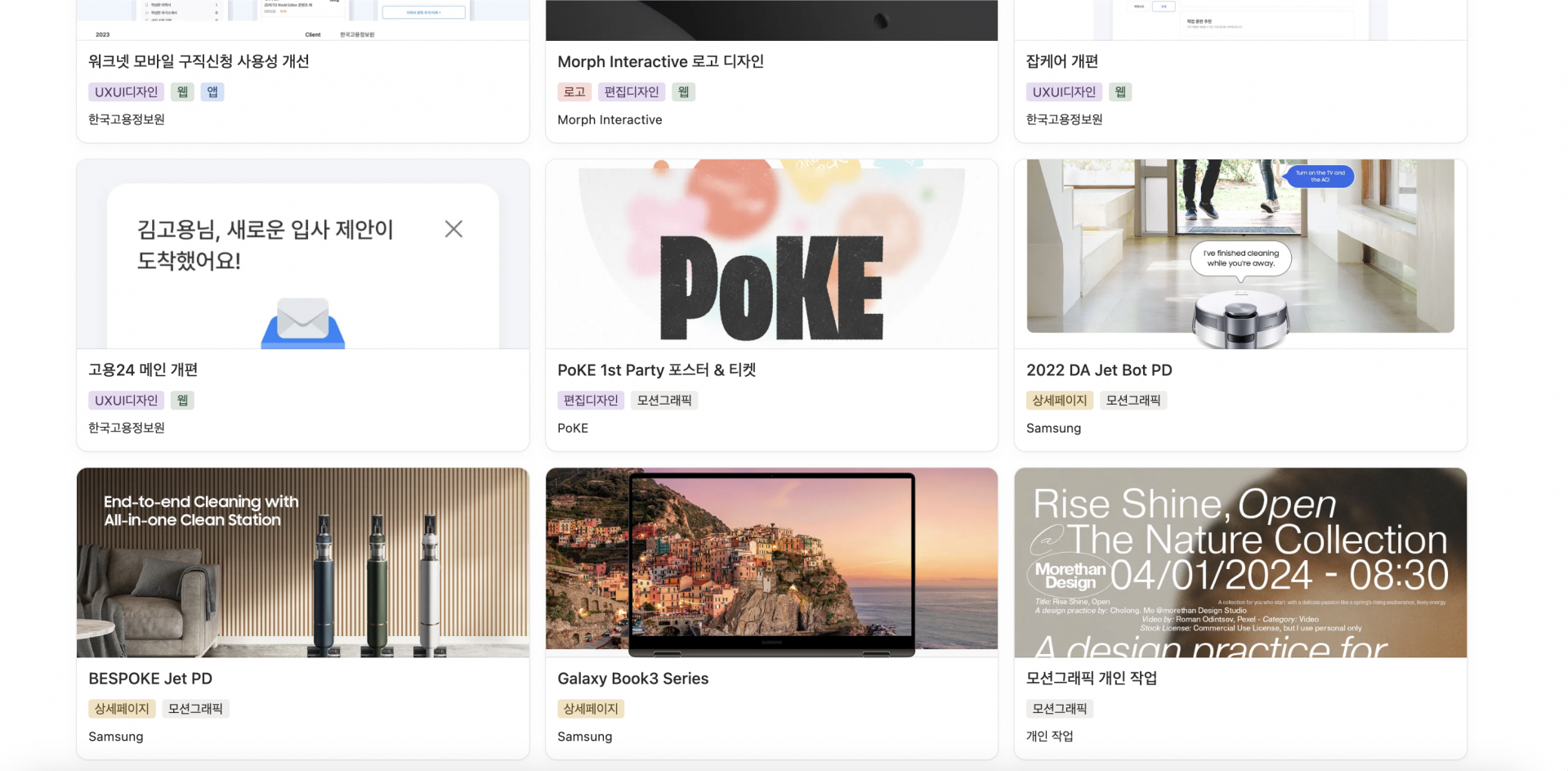Click the UXUI디자인 tag on the 워크넷 card

point(127,92)
